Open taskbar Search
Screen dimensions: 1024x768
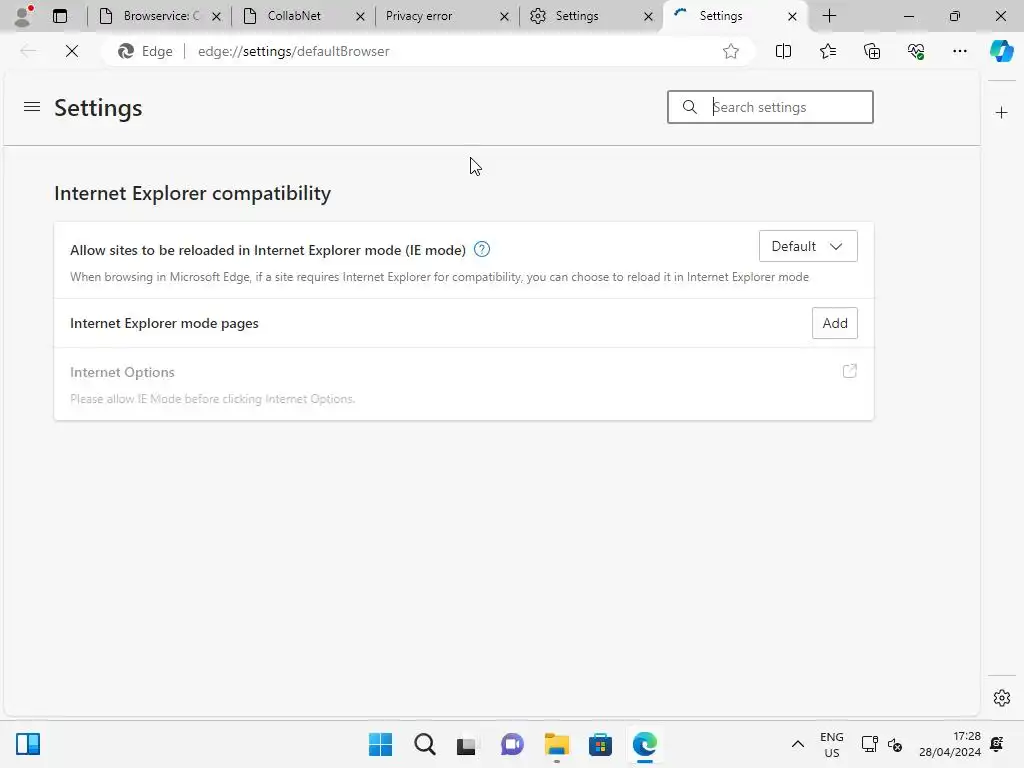424,744
